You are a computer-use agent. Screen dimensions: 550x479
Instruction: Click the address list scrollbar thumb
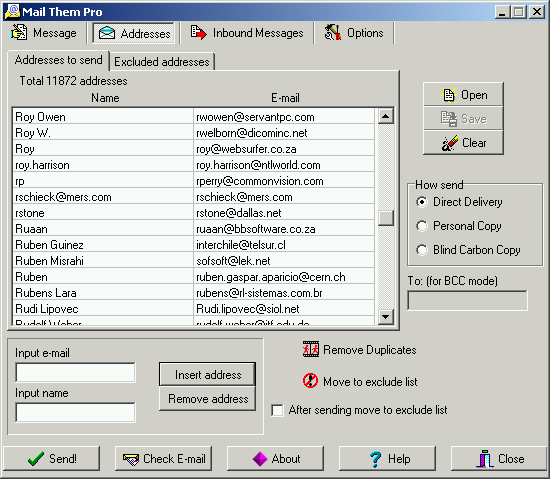tap(385, 218)
